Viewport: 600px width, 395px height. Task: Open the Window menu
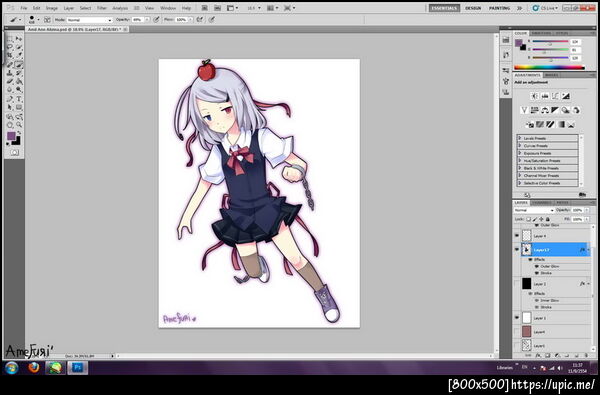(x=168, y=8)
